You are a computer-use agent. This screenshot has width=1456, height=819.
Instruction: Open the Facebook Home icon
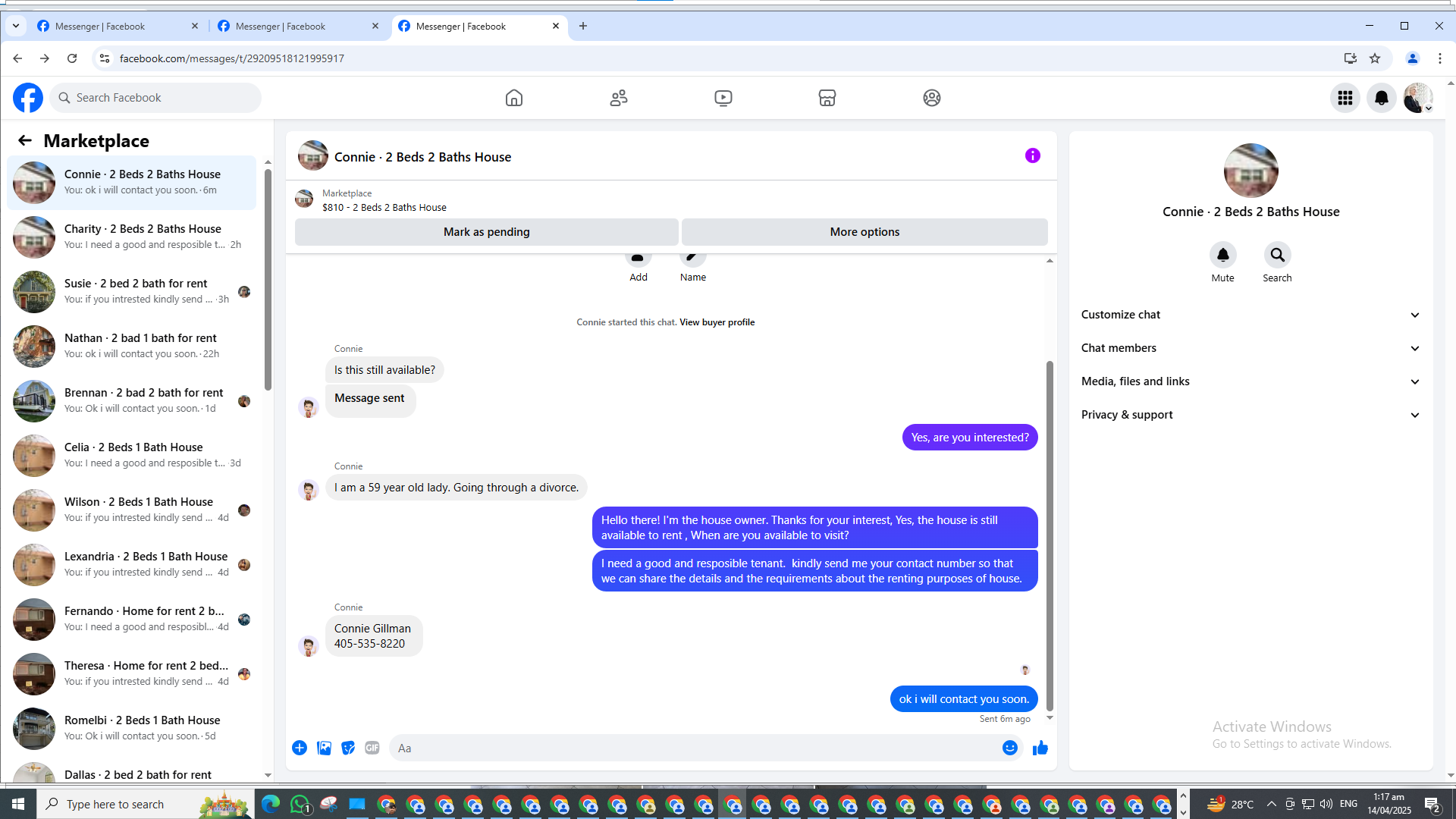[514, 98]
